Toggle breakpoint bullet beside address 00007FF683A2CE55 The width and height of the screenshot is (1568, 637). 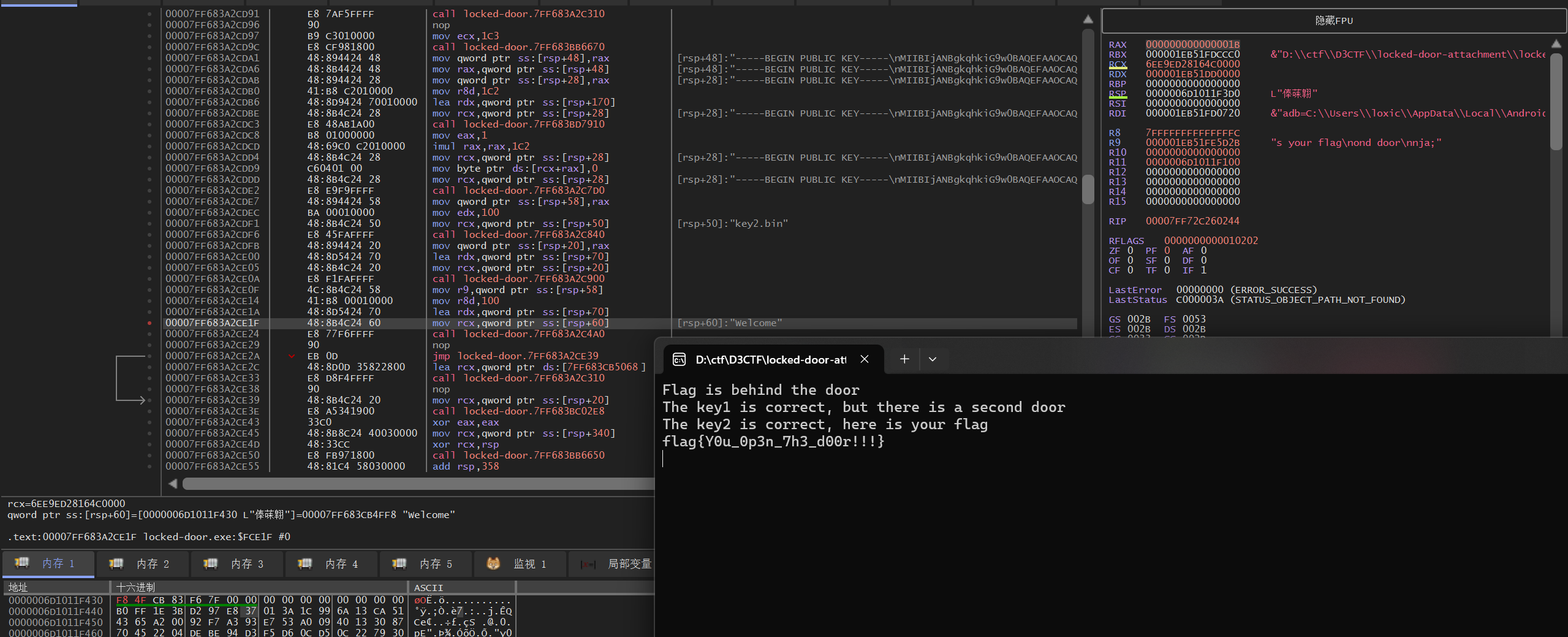coord(150,467)
